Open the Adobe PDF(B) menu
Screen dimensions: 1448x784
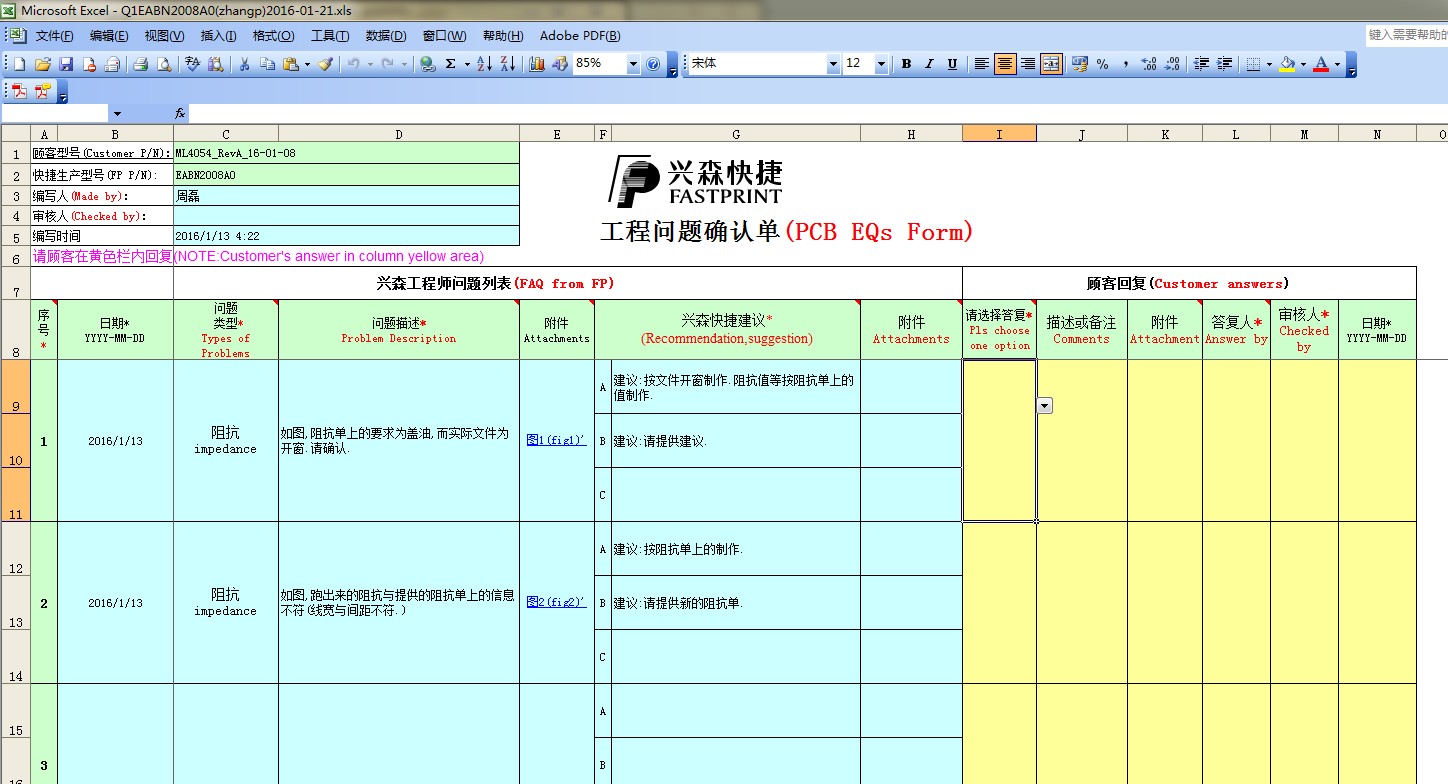(580, 36)
